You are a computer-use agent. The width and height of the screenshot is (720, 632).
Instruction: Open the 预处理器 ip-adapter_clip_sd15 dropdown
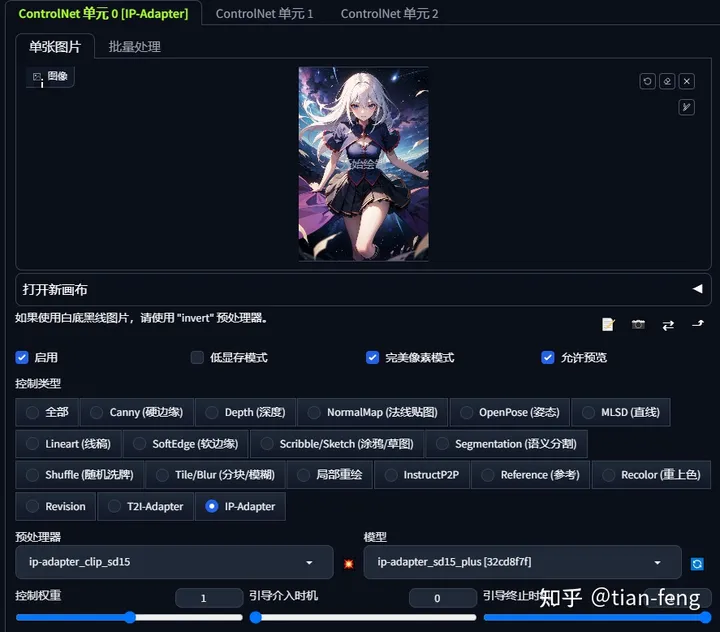coord(174,562)
